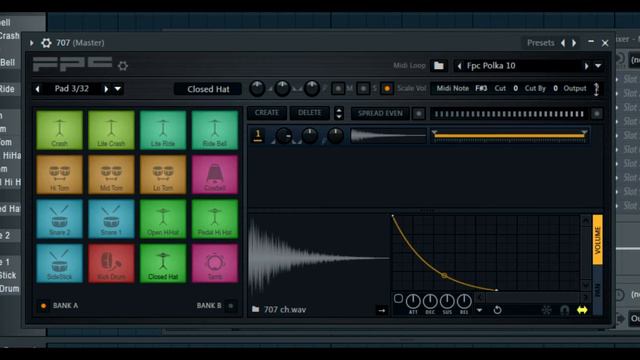Viewport: 640px width, 360px height.
Task: Trigger the SideStick pad
Action: click(x=60, y=264)
